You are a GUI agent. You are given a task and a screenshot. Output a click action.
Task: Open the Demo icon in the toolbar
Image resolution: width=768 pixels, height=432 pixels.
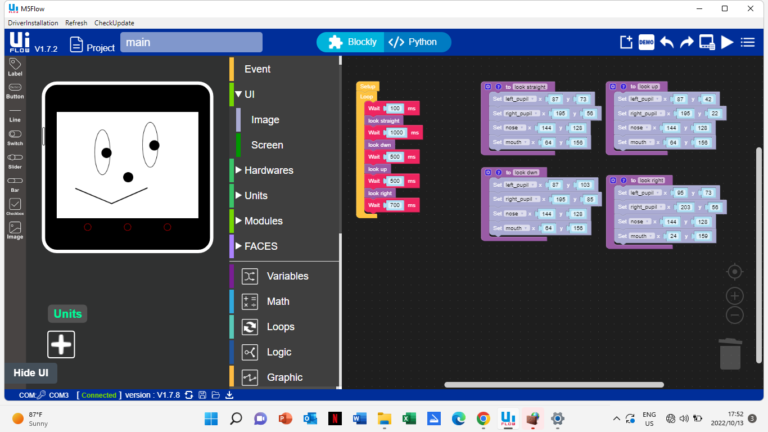click(646, 42)
